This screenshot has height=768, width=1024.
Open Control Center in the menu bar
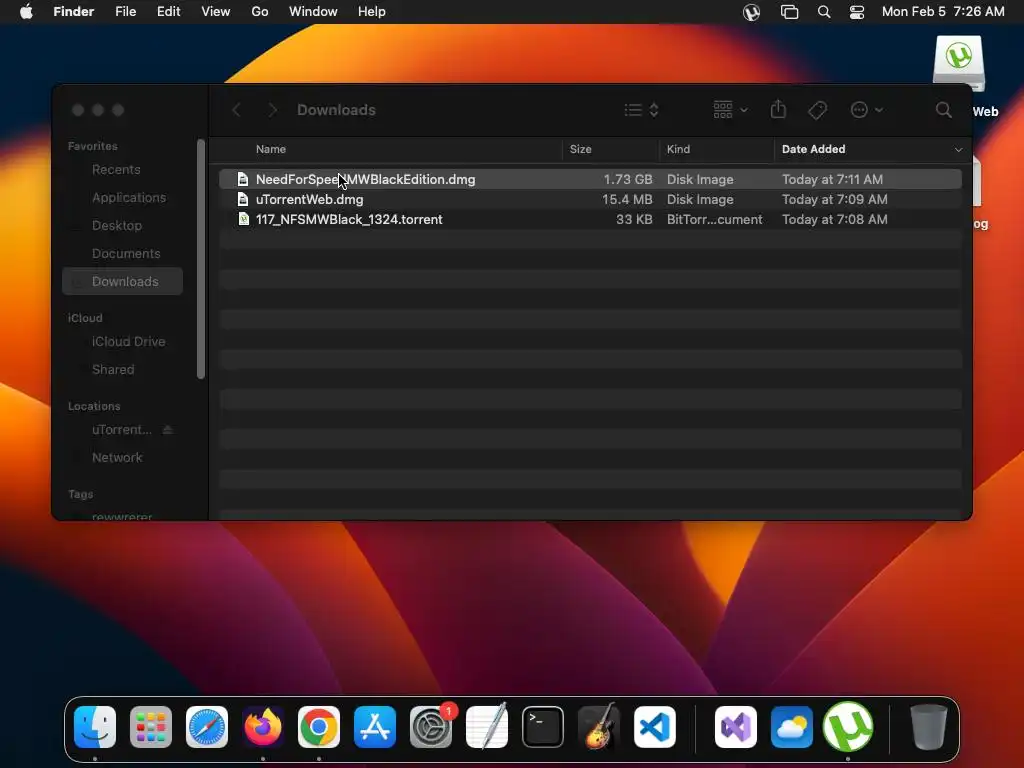click(x=857, y=12)
